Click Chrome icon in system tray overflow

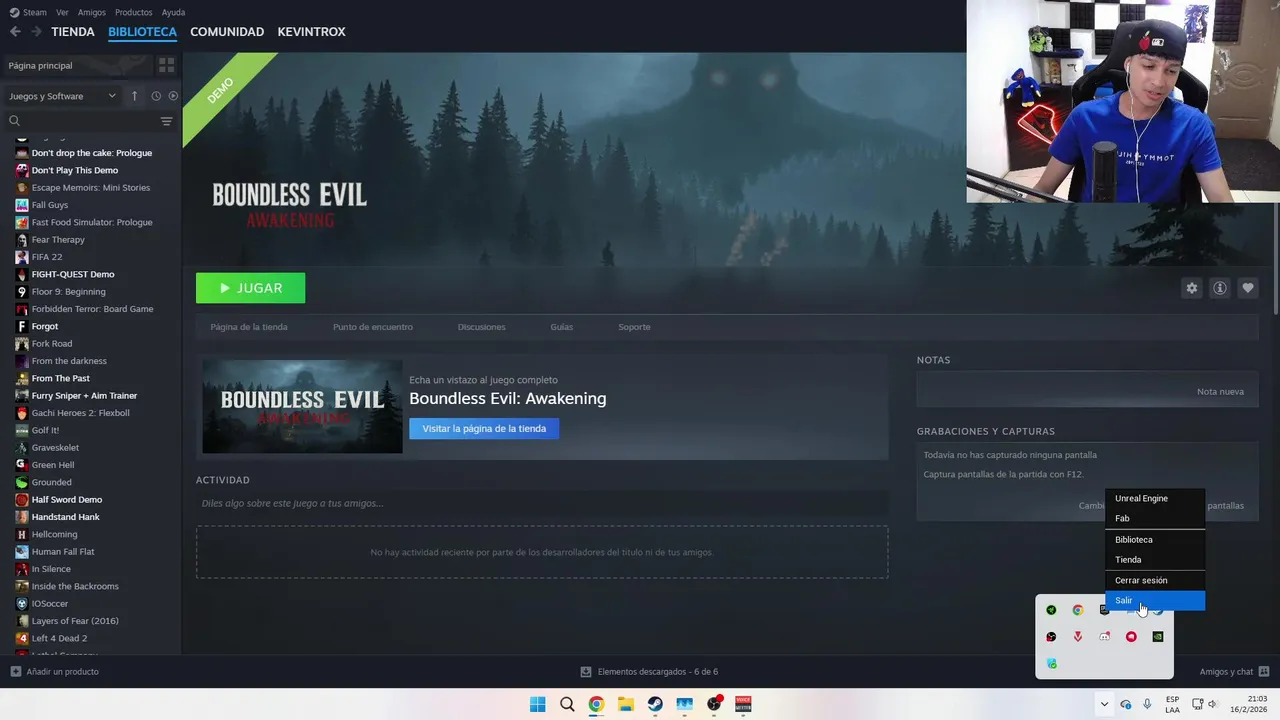[x=1078, y=610]
